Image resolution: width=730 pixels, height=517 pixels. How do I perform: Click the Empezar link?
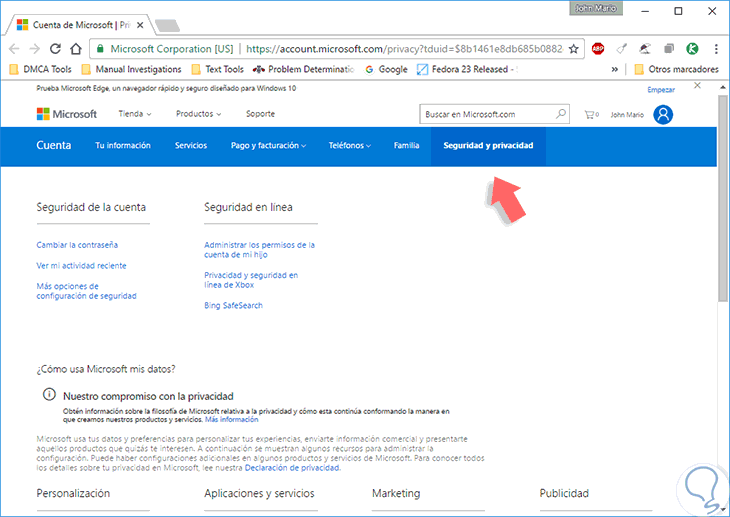661,89
